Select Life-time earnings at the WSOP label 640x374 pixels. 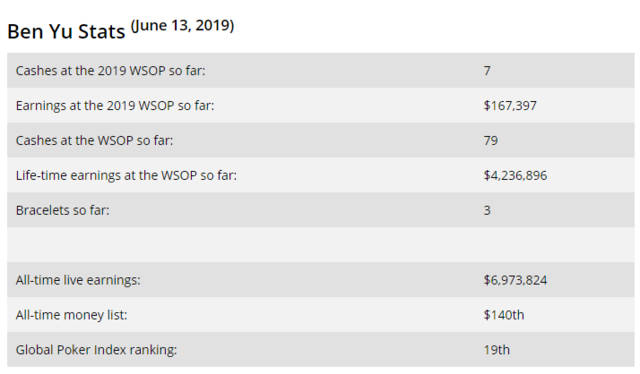tap(126, 176)
